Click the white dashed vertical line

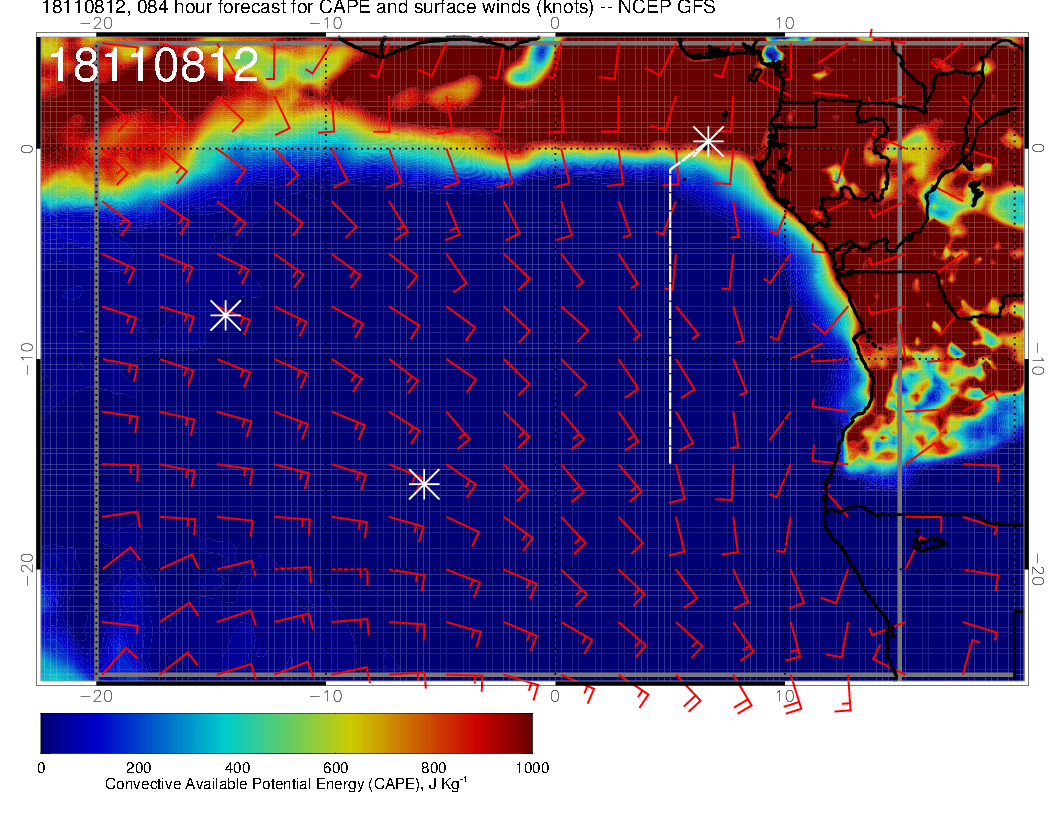pos(670,320)
